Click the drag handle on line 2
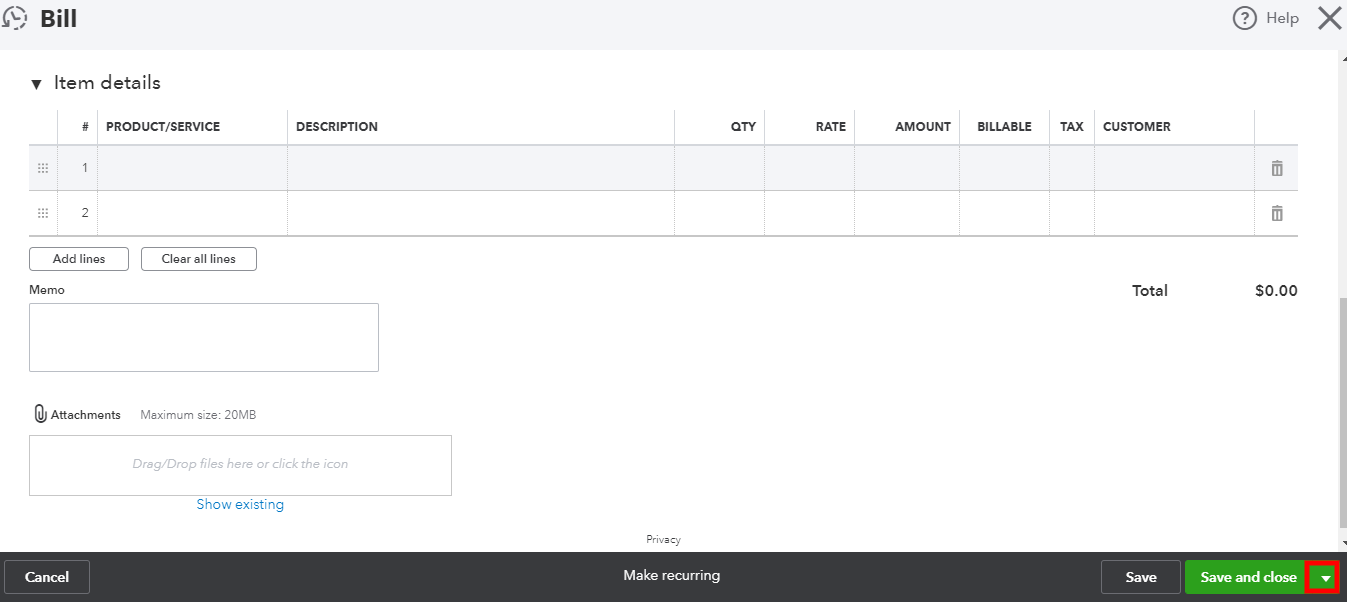Screen dimensions: 1347x602 [42, 212]
